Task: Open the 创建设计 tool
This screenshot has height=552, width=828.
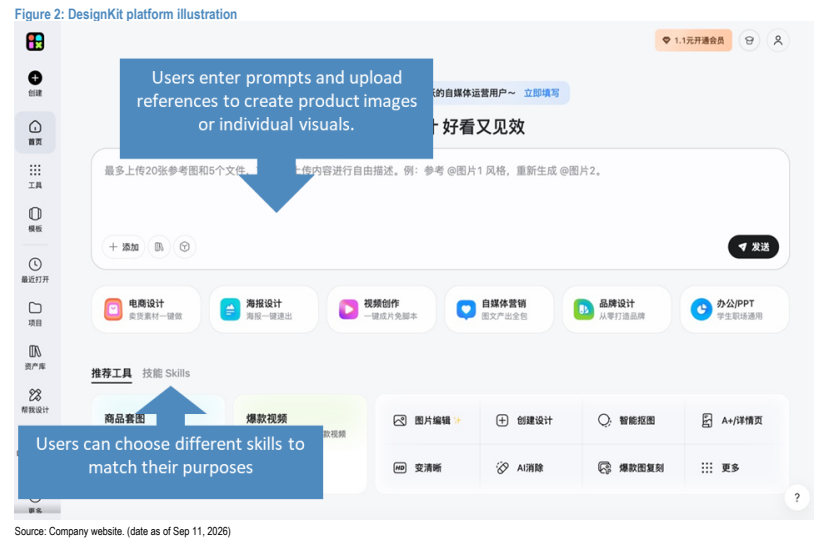Action: coord(524,420)
